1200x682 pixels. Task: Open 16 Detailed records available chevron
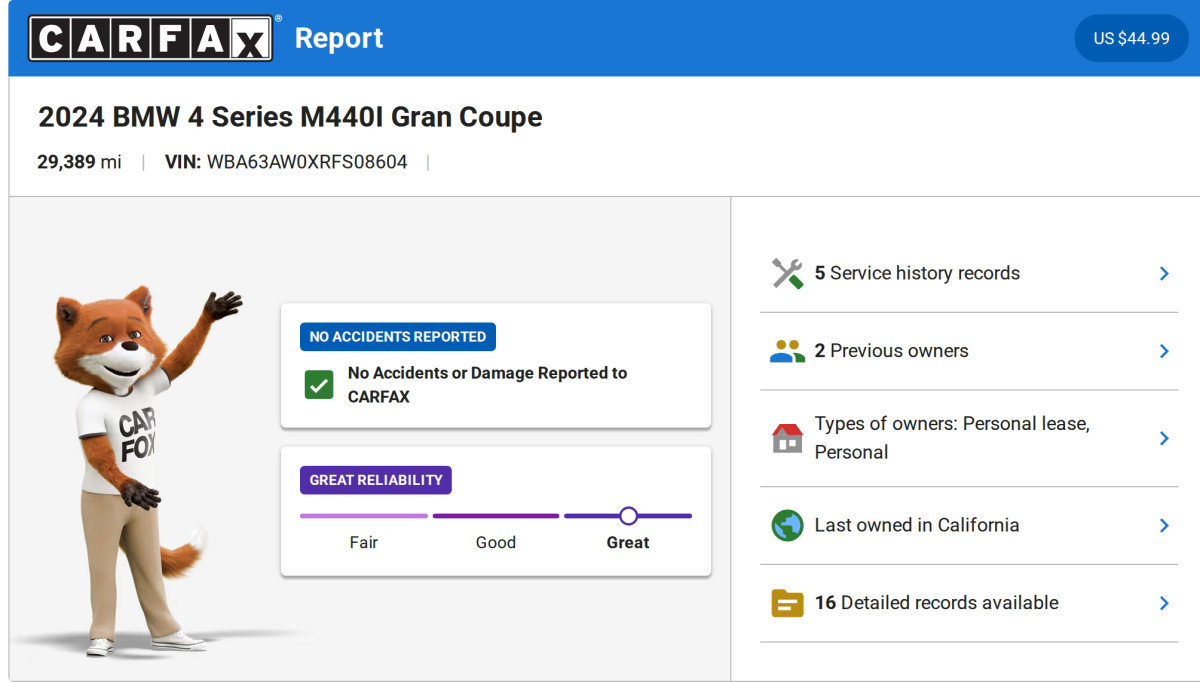click(x=1164, y=603)
